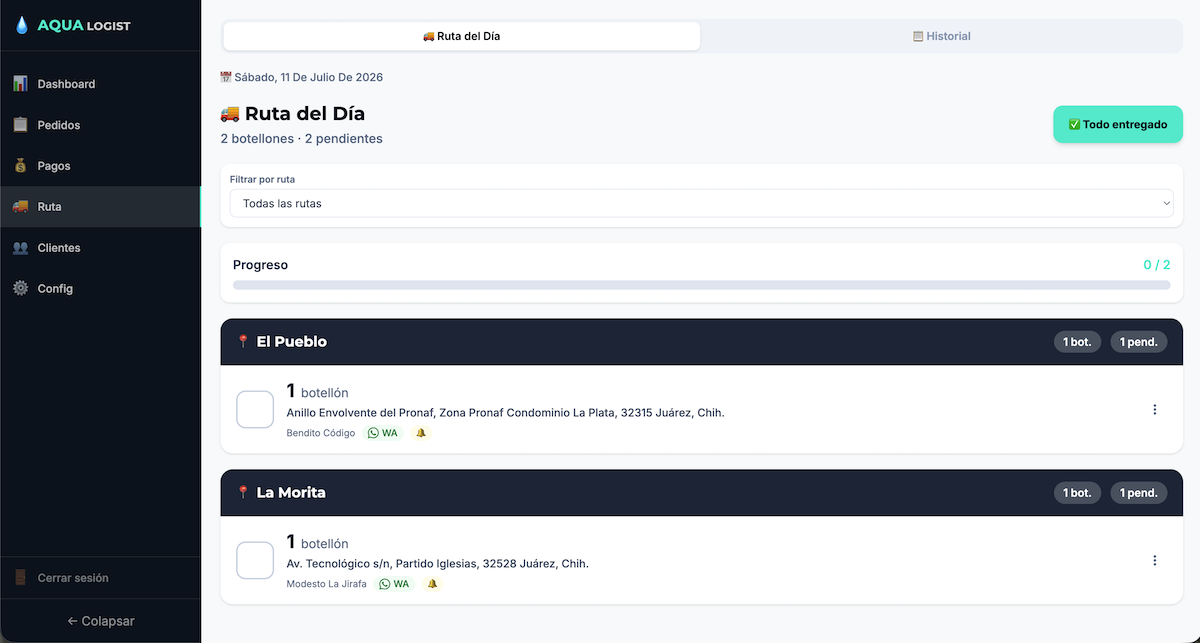Click the El Pueblo 1 bot. badge
The height and width of the screenshot is (643, 1200).
pyautogui.click(x=1077, y=342)
